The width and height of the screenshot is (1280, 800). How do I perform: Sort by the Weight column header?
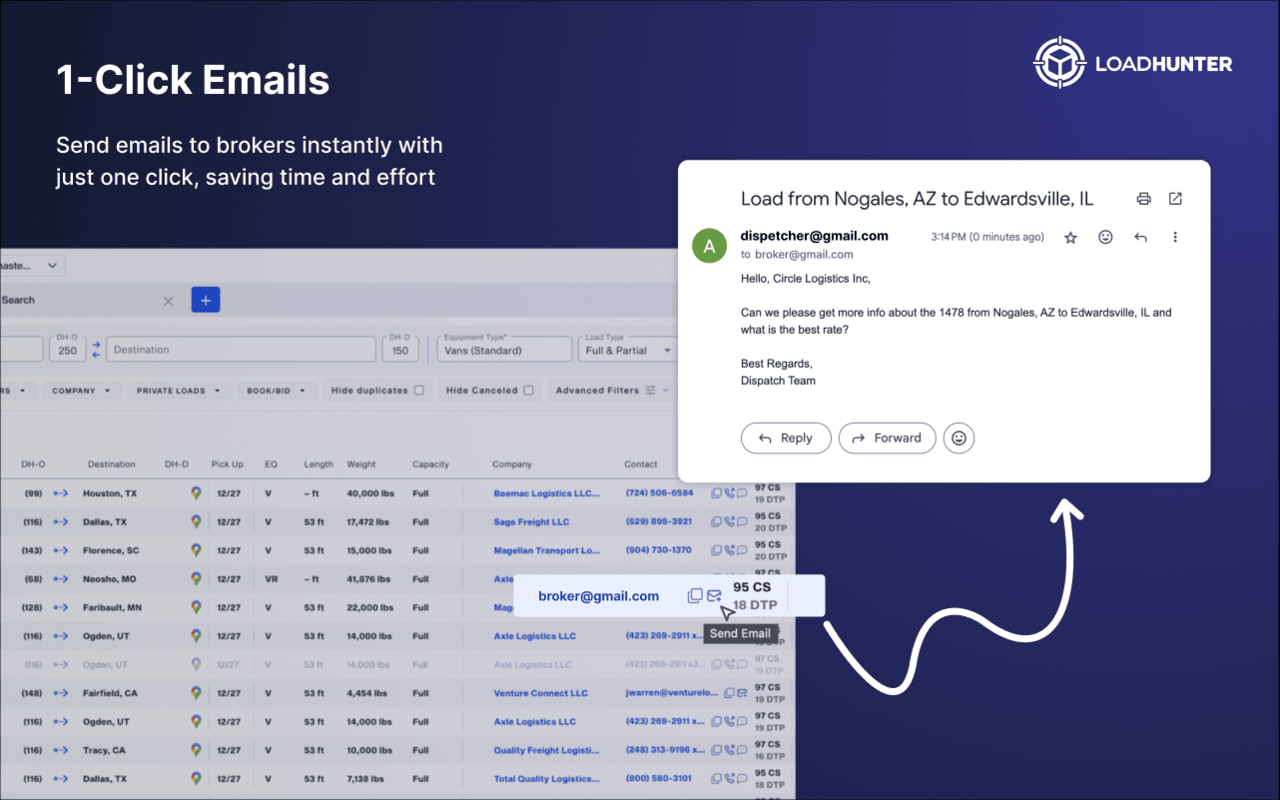tap(361, 464)
